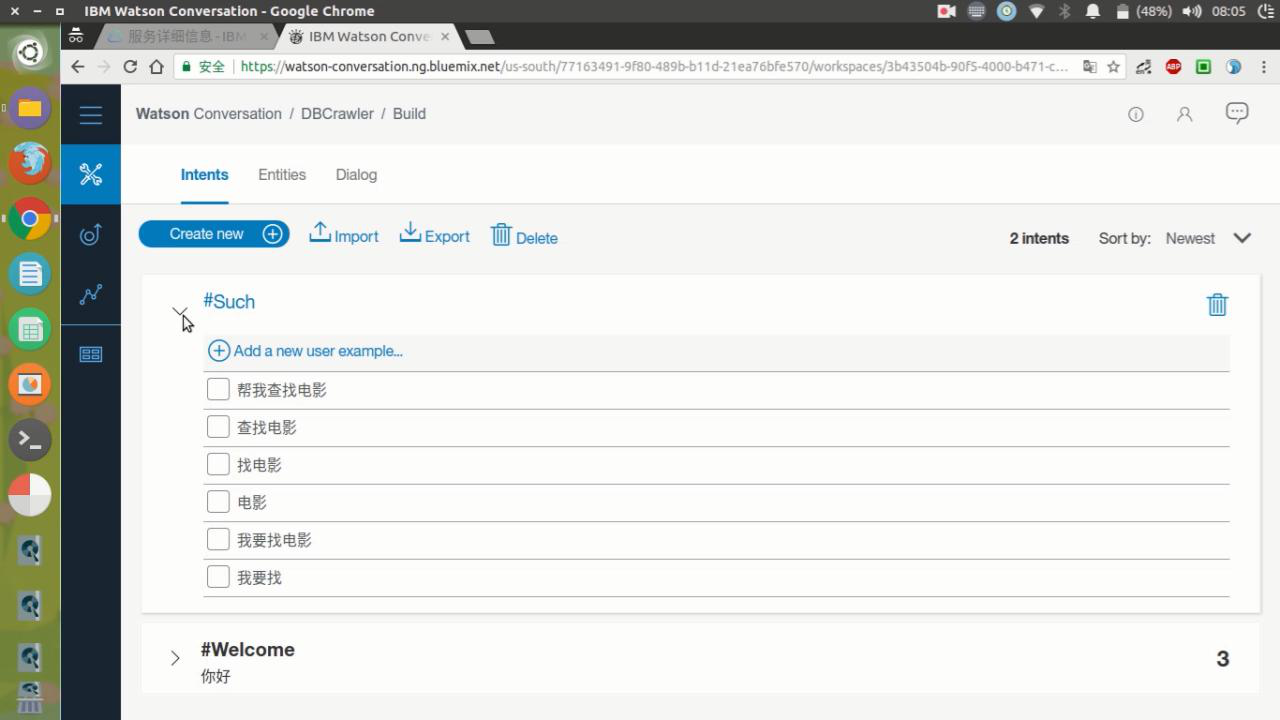Open the Improve analytics sidebar icon

coord(91,294)
